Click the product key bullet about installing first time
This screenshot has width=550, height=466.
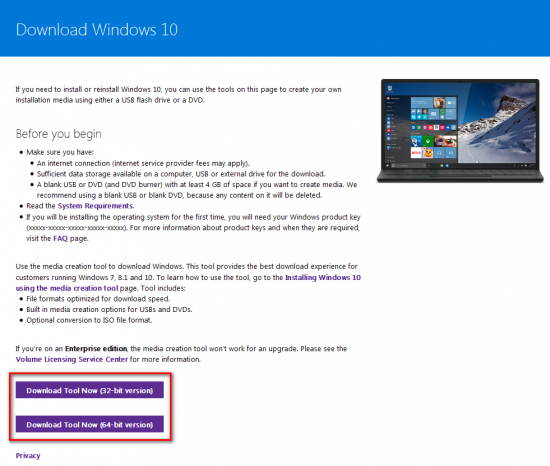(193, 228)
